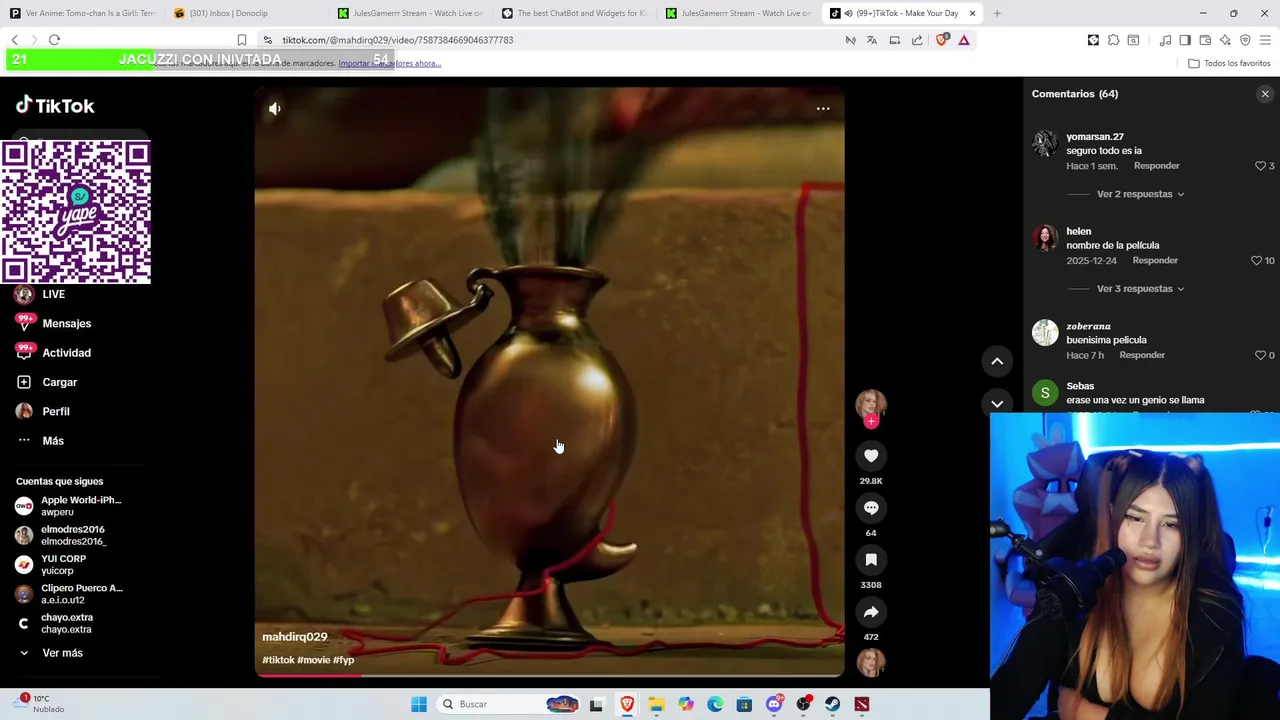Open chayo.extra followed account
1280x720 pixels.
click(55, 623)
